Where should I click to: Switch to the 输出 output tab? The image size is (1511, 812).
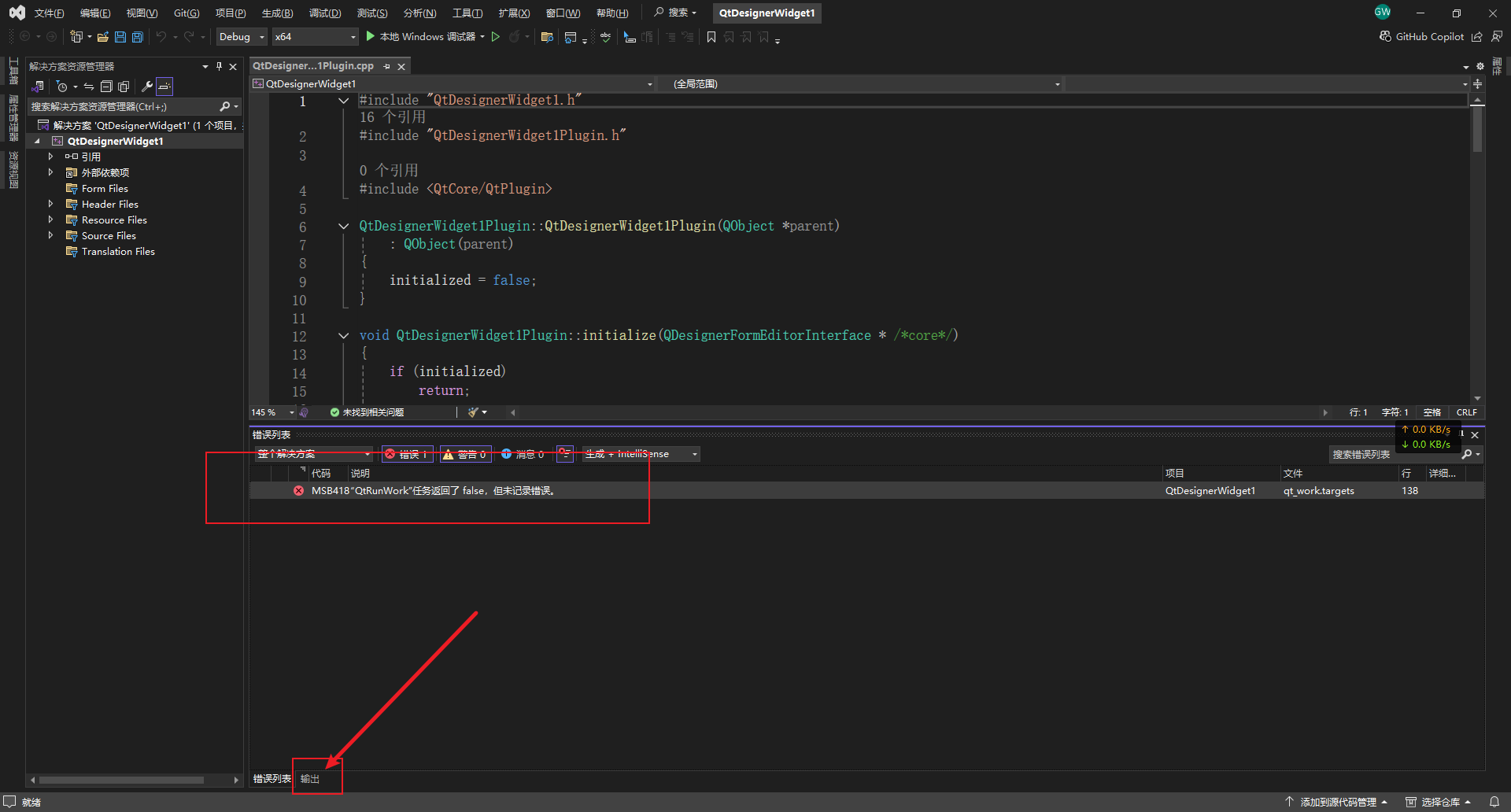[310, 779]
